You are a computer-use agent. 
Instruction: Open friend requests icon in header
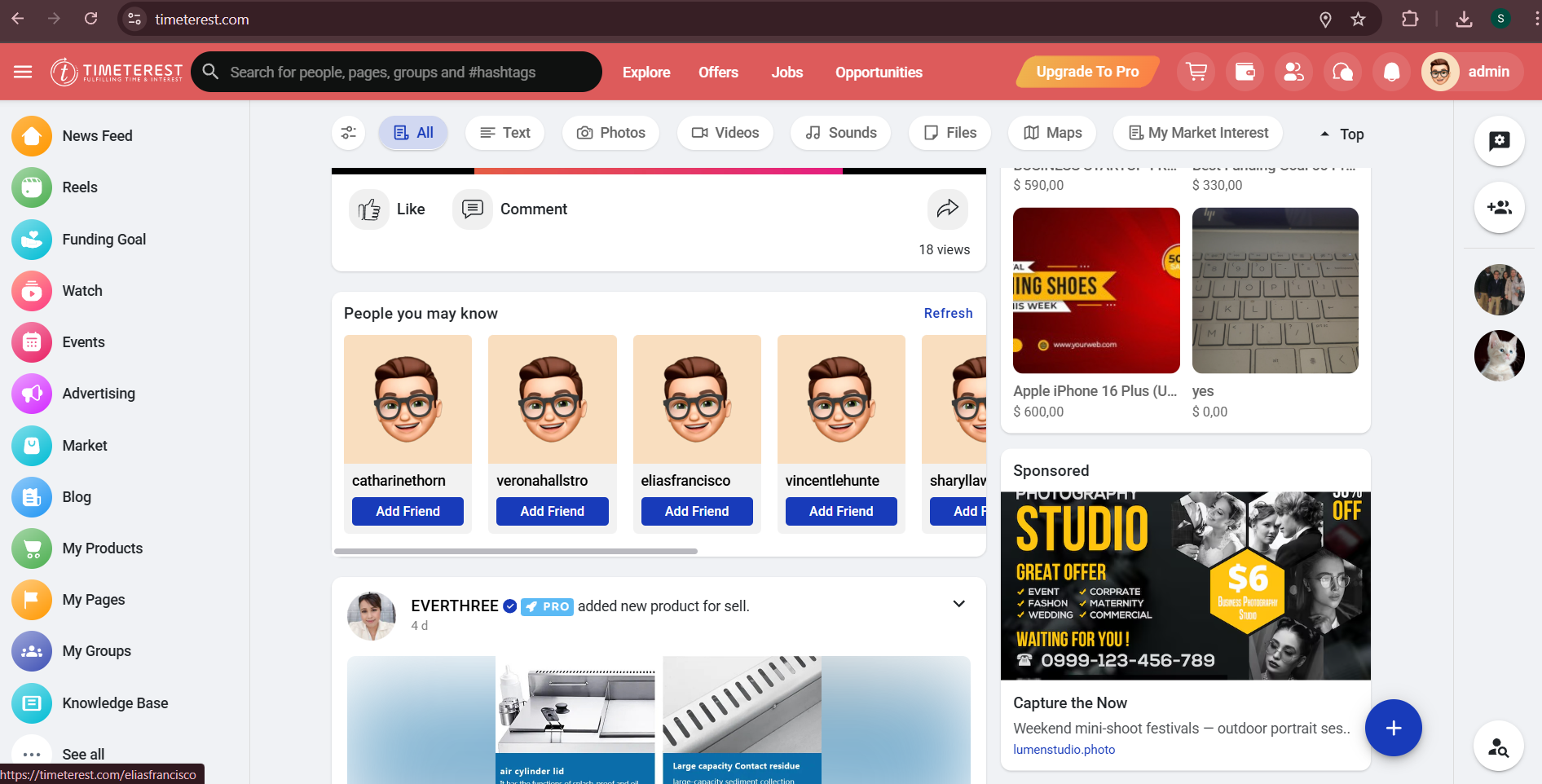[x=1294, y=72]
